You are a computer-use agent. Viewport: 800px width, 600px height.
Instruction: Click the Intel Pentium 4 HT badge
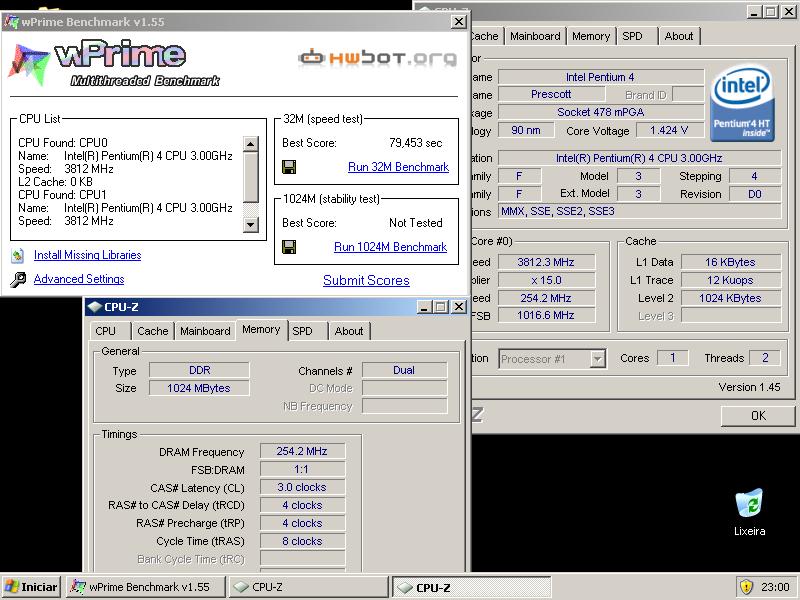[x=742, y=105]
